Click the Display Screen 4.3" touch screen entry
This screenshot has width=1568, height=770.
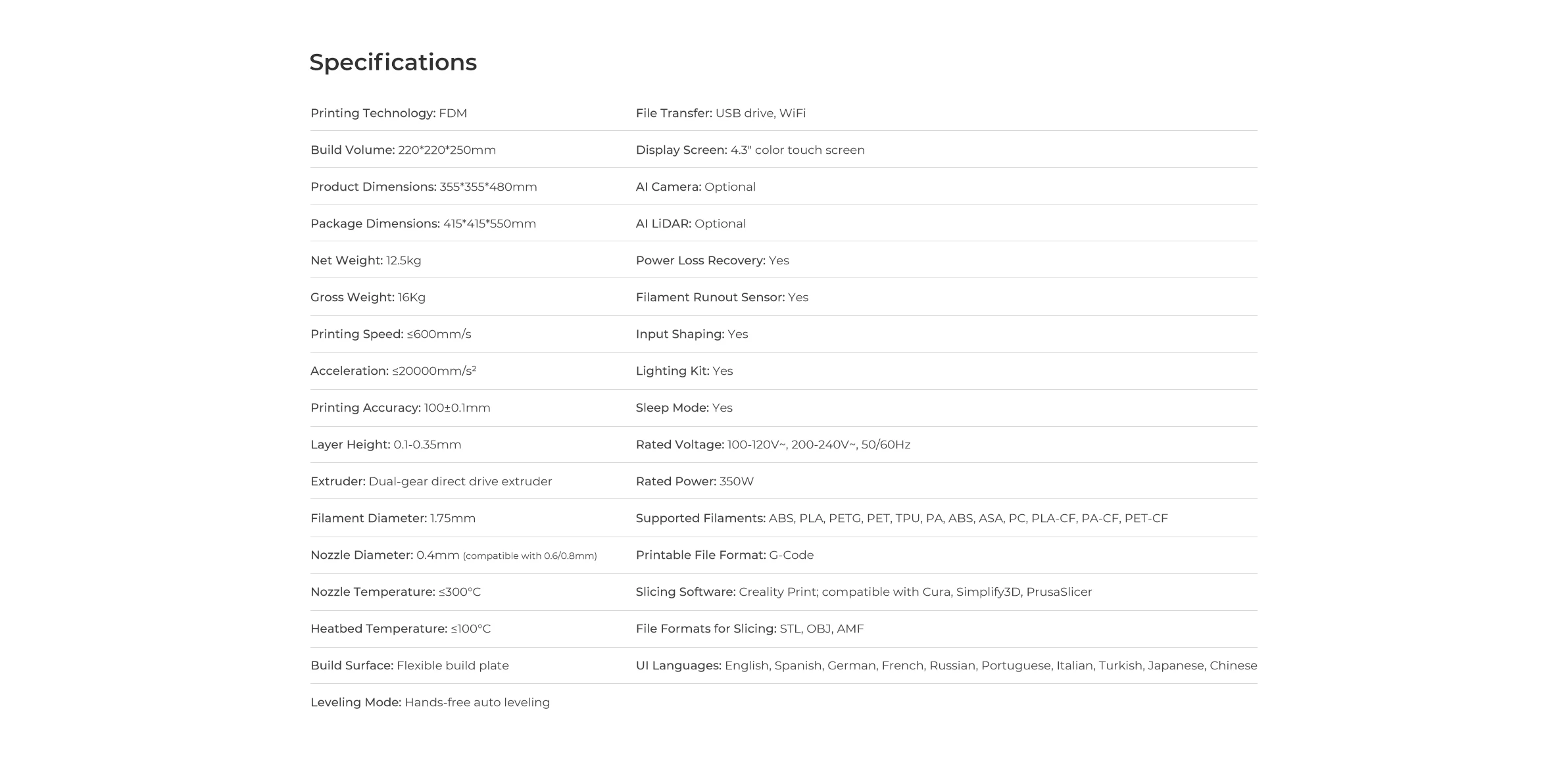750,150
